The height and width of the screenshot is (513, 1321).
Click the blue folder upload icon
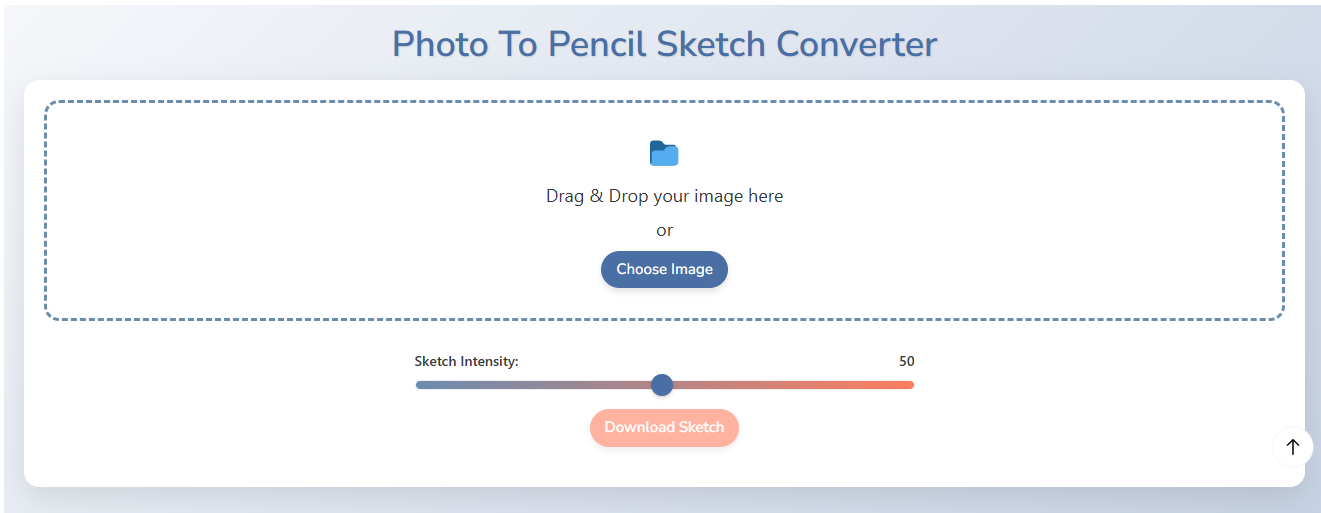(664, 153)
